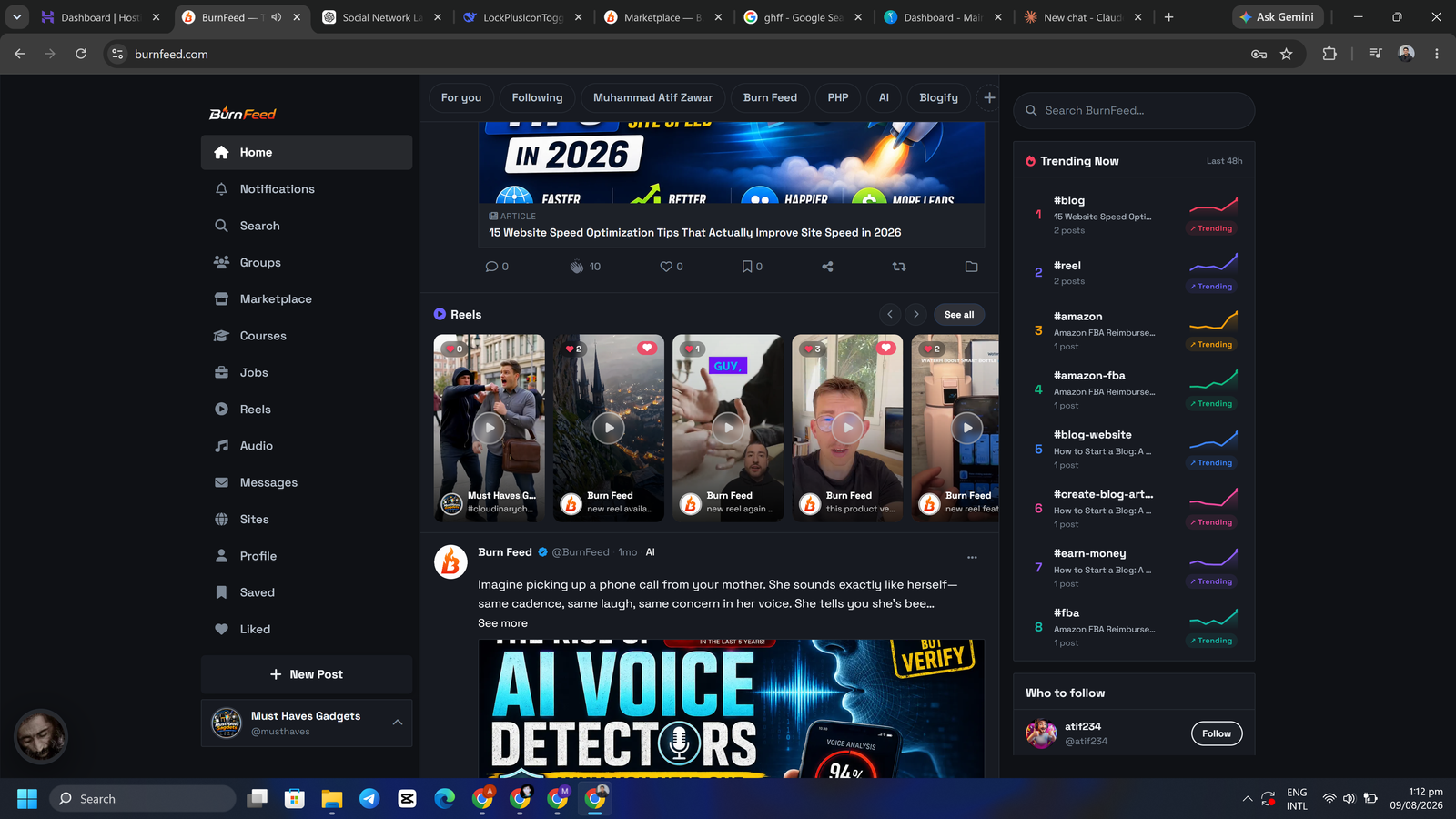Click the New Post button
The width and height of the screenshot is (1456, 819).
click(307, 674)
